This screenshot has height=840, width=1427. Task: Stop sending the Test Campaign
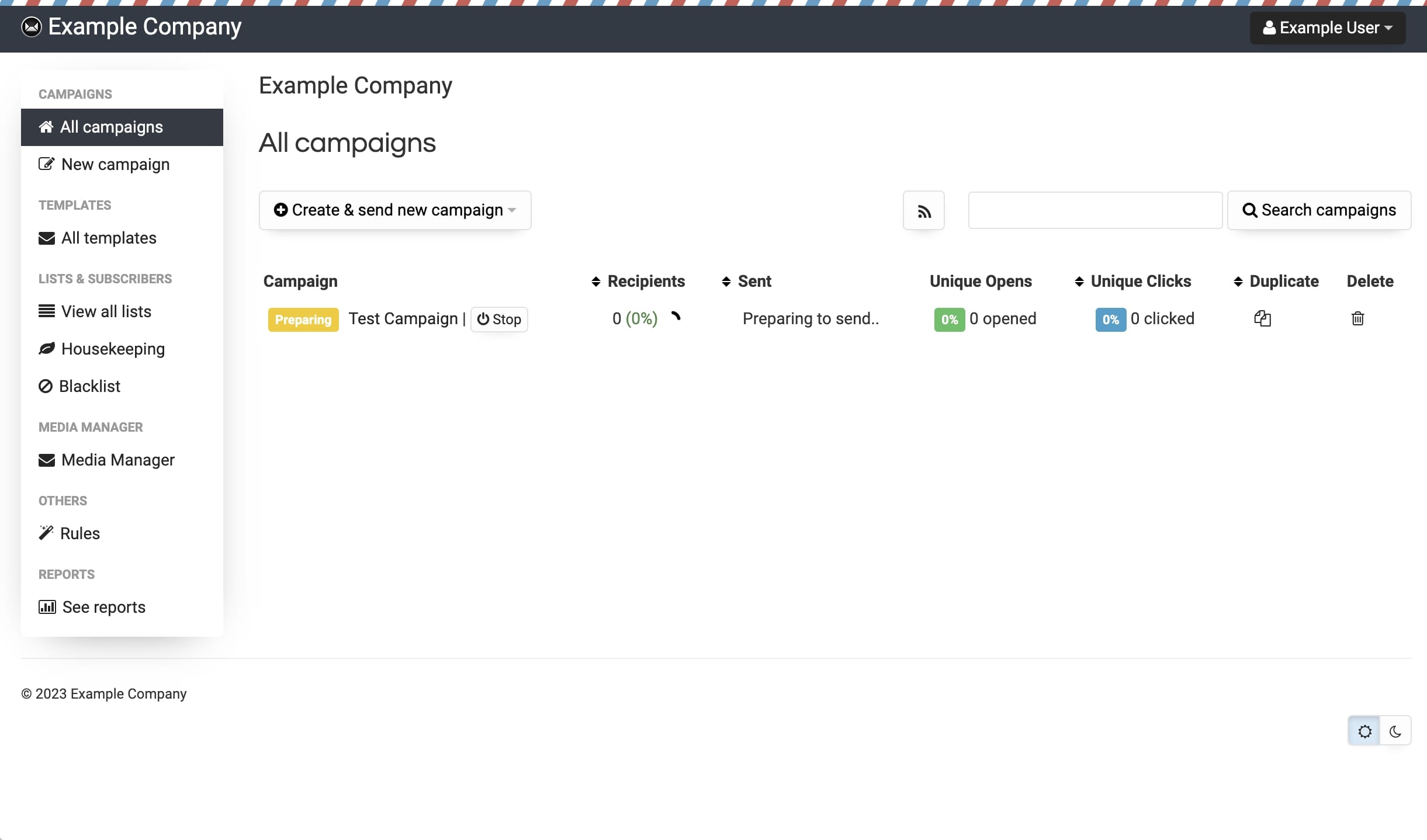(x=498, y=319)
